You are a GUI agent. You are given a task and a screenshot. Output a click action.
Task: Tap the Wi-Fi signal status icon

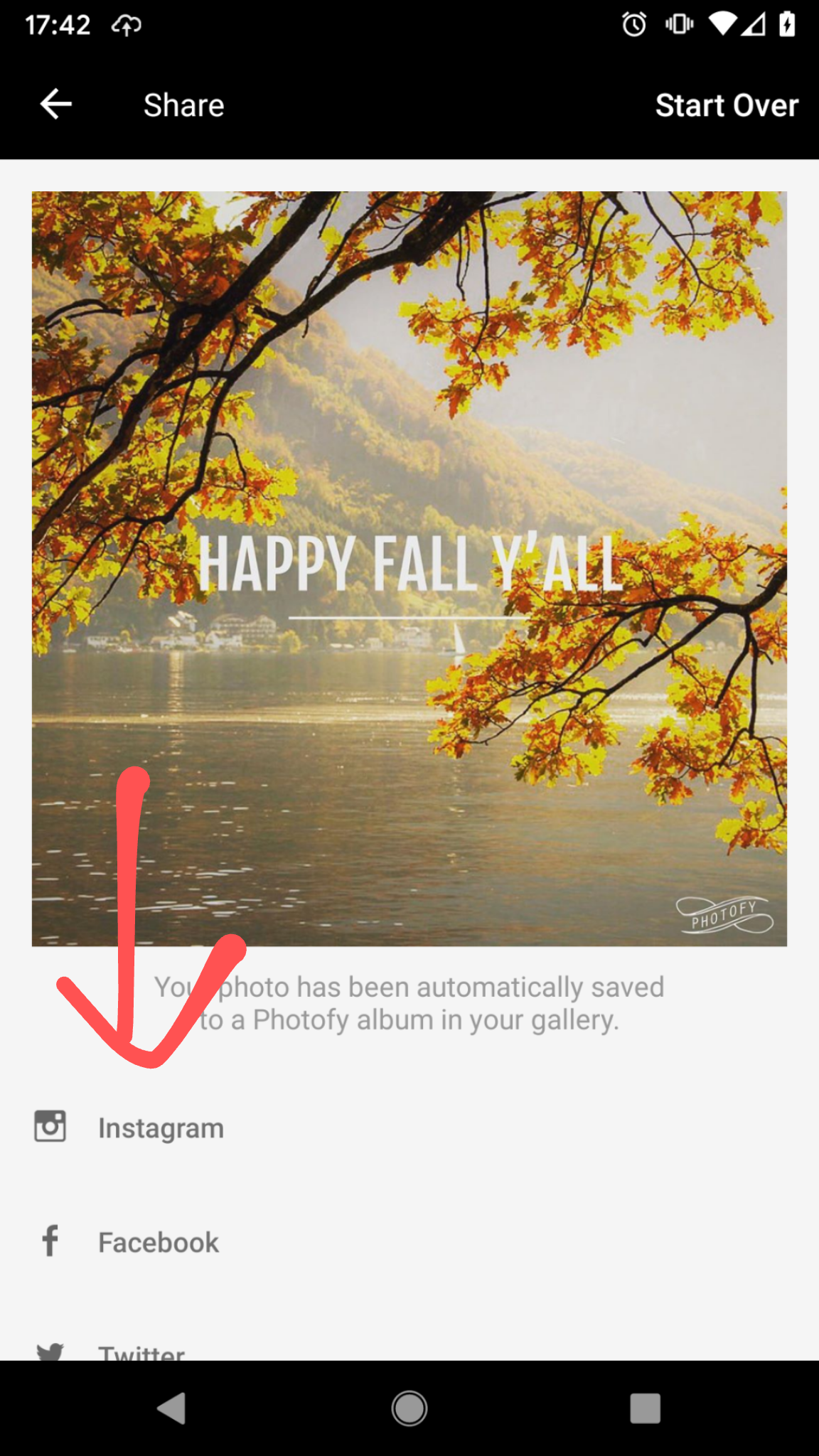(722, 25)
